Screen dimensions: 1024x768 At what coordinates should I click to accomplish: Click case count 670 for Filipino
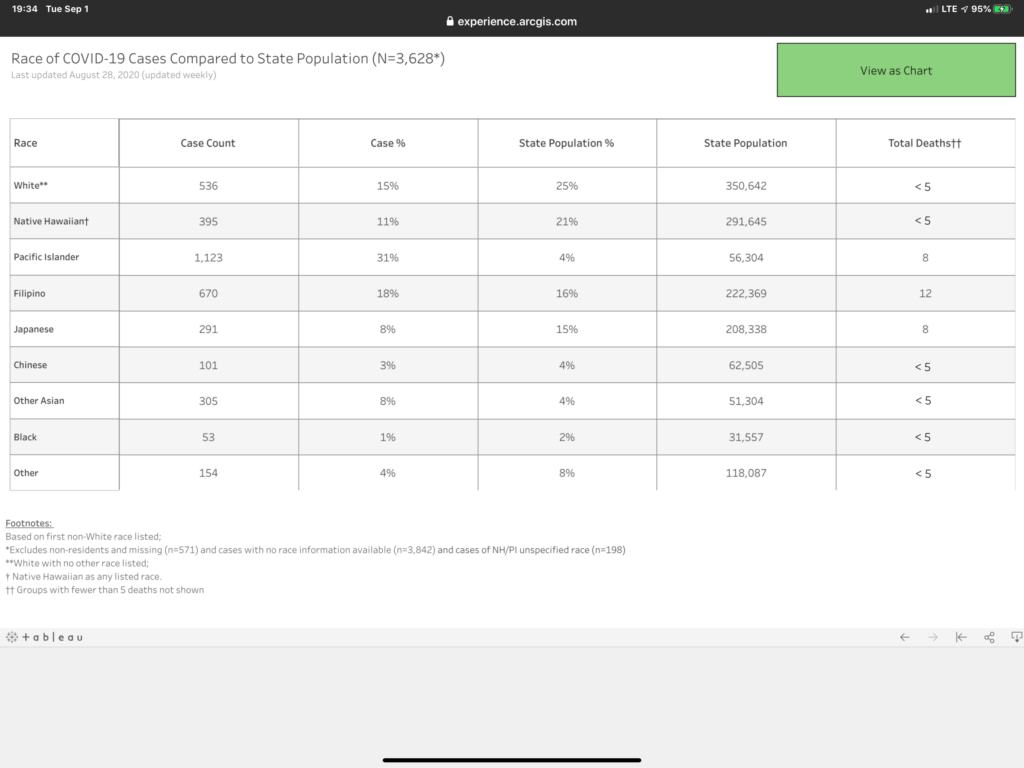[208, 294]
